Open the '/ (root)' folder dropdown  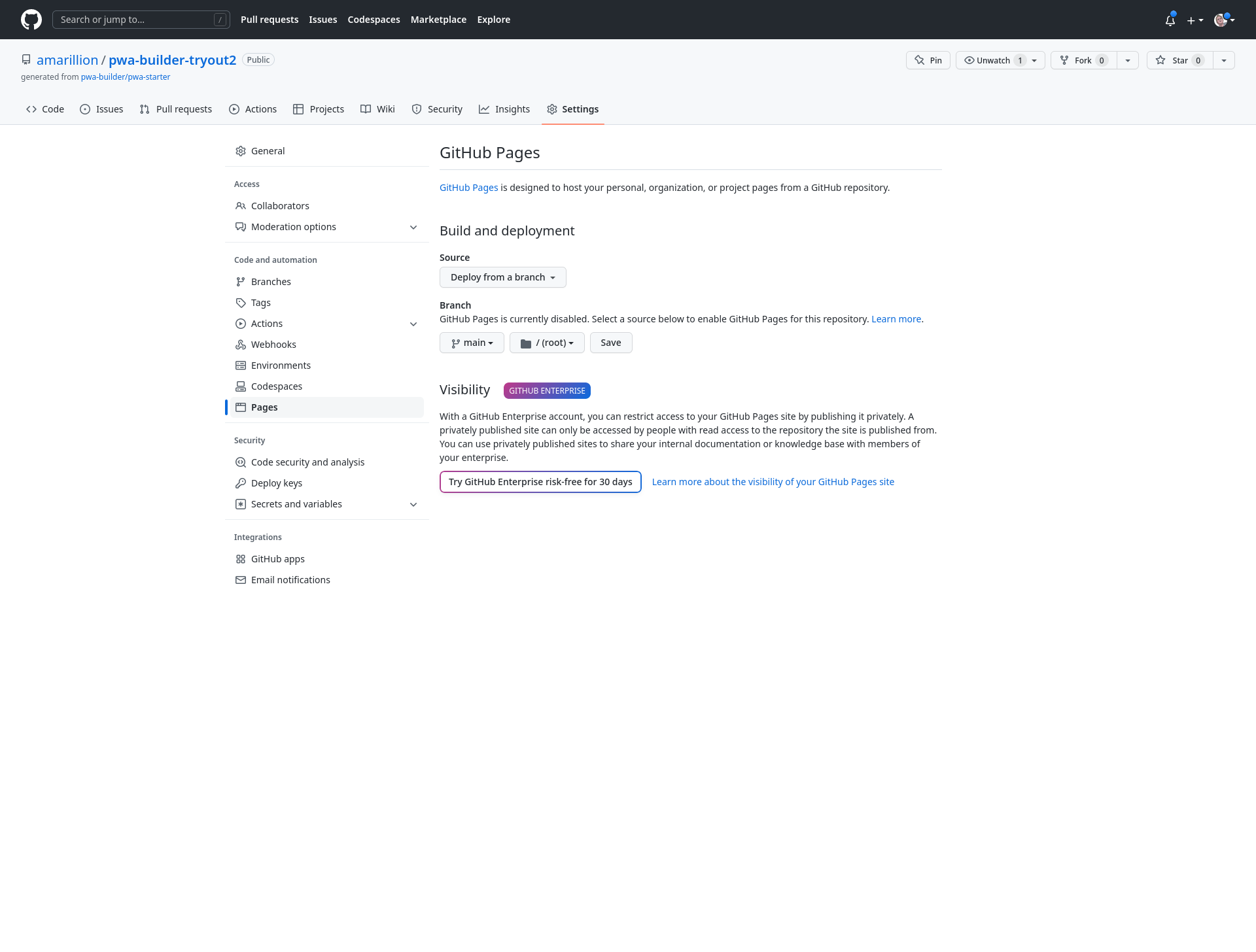point(547,342)
